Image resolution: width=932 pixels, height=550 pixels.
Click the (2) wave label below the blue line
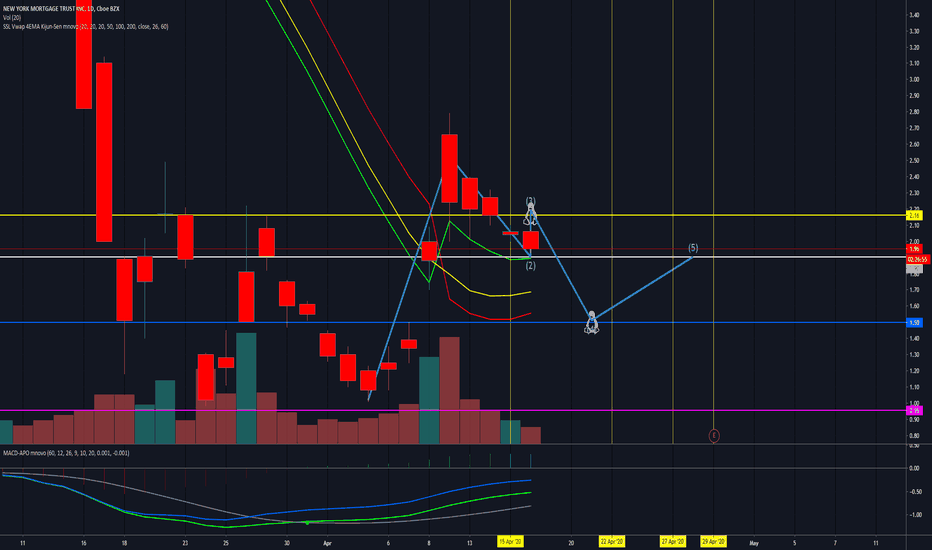[x=531, y=266]
